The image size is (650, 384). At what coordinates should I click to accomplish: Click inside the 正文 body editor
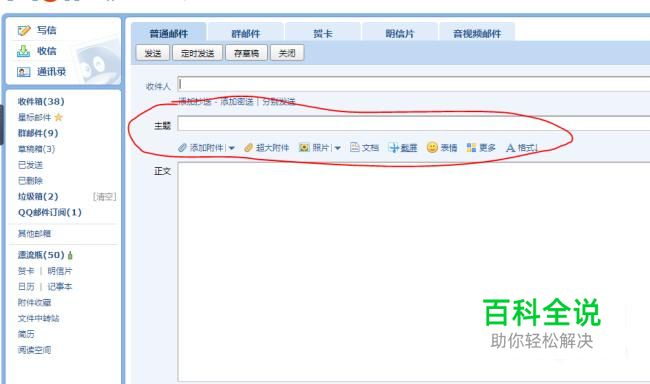click(x=414, y=272)
